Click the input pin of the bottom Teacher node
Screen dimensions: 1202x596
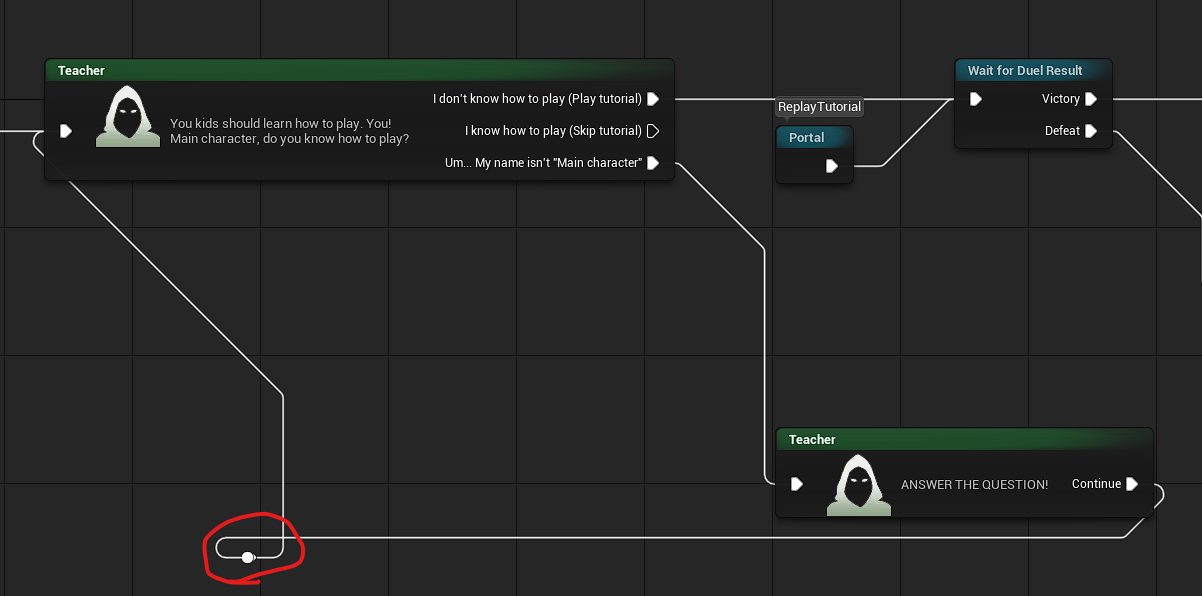[x=797, y=484]
